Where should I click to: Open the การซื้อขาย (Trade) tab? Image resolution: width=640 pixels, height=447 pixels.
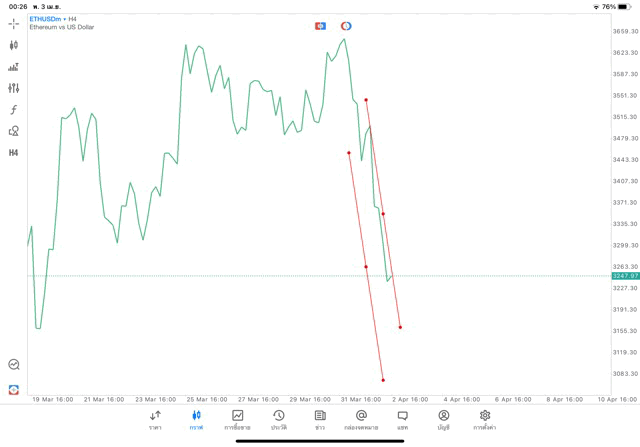pyautogui.click(x=238, y=420)
